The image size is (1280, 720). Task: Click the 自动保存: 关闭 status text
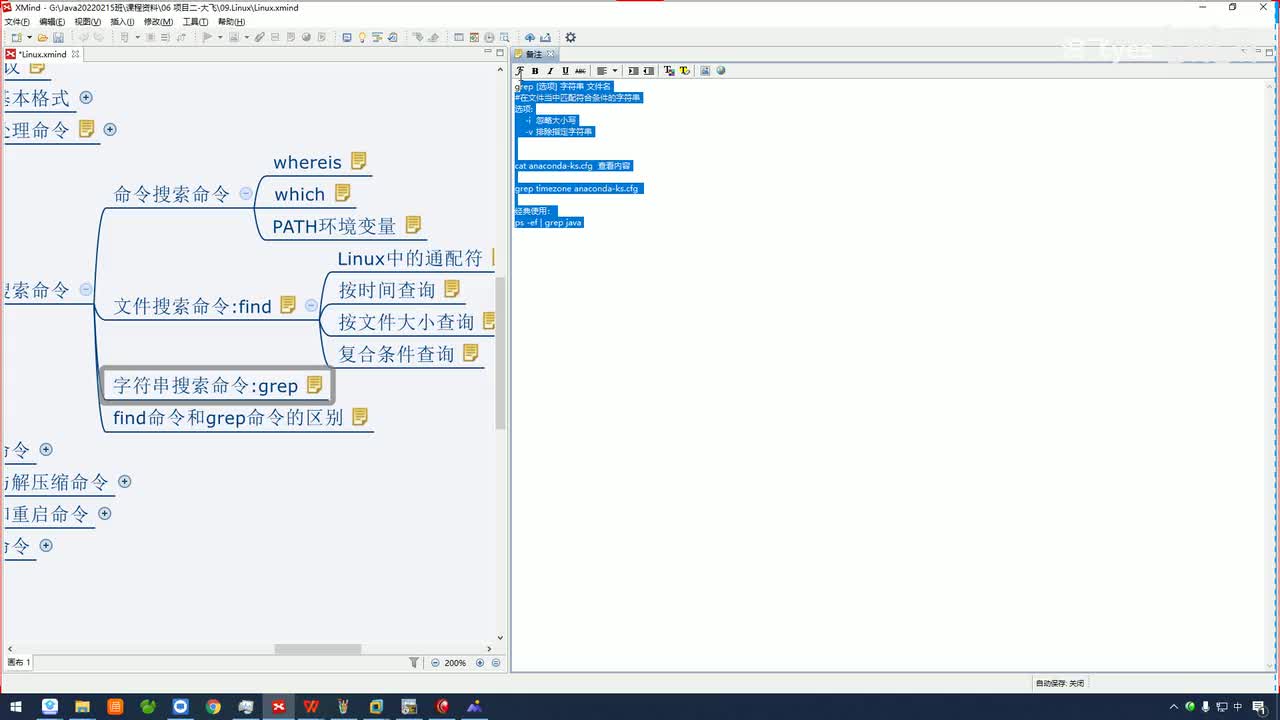pos(1060,683)
